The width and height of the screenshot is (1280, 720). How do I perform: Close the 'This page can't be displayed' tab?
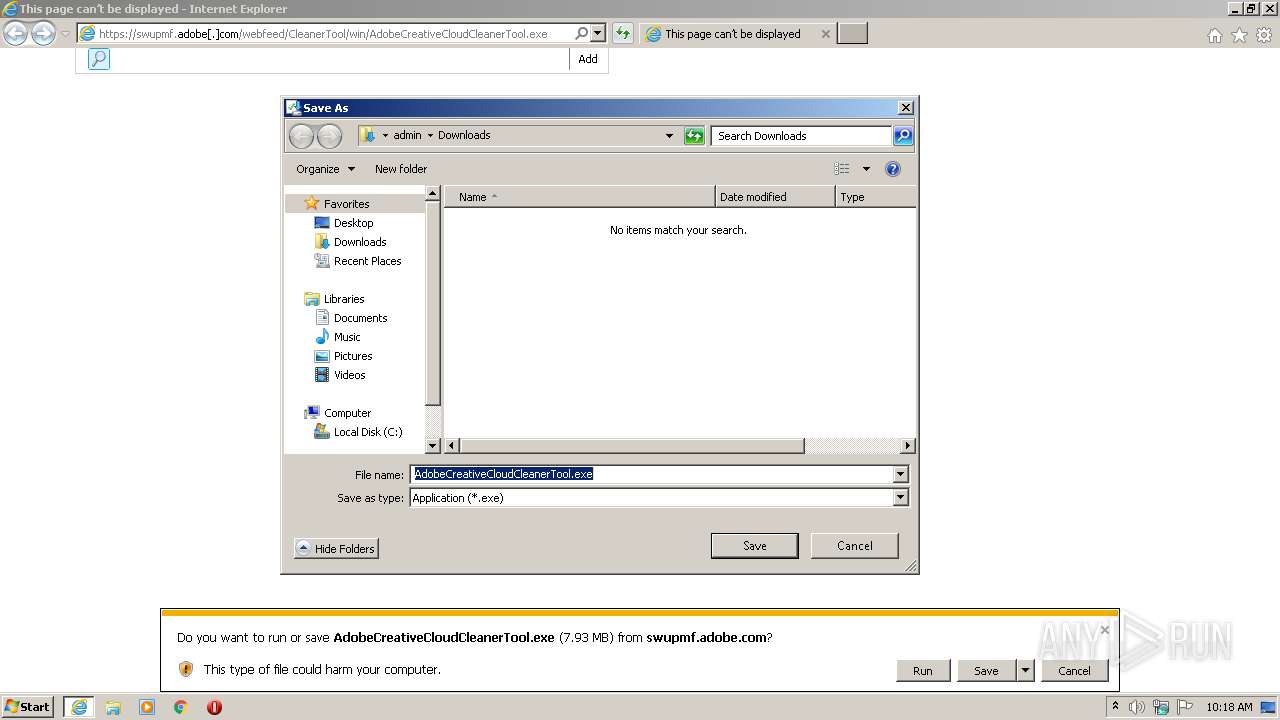pyautogui.click(x=825, y=34)
